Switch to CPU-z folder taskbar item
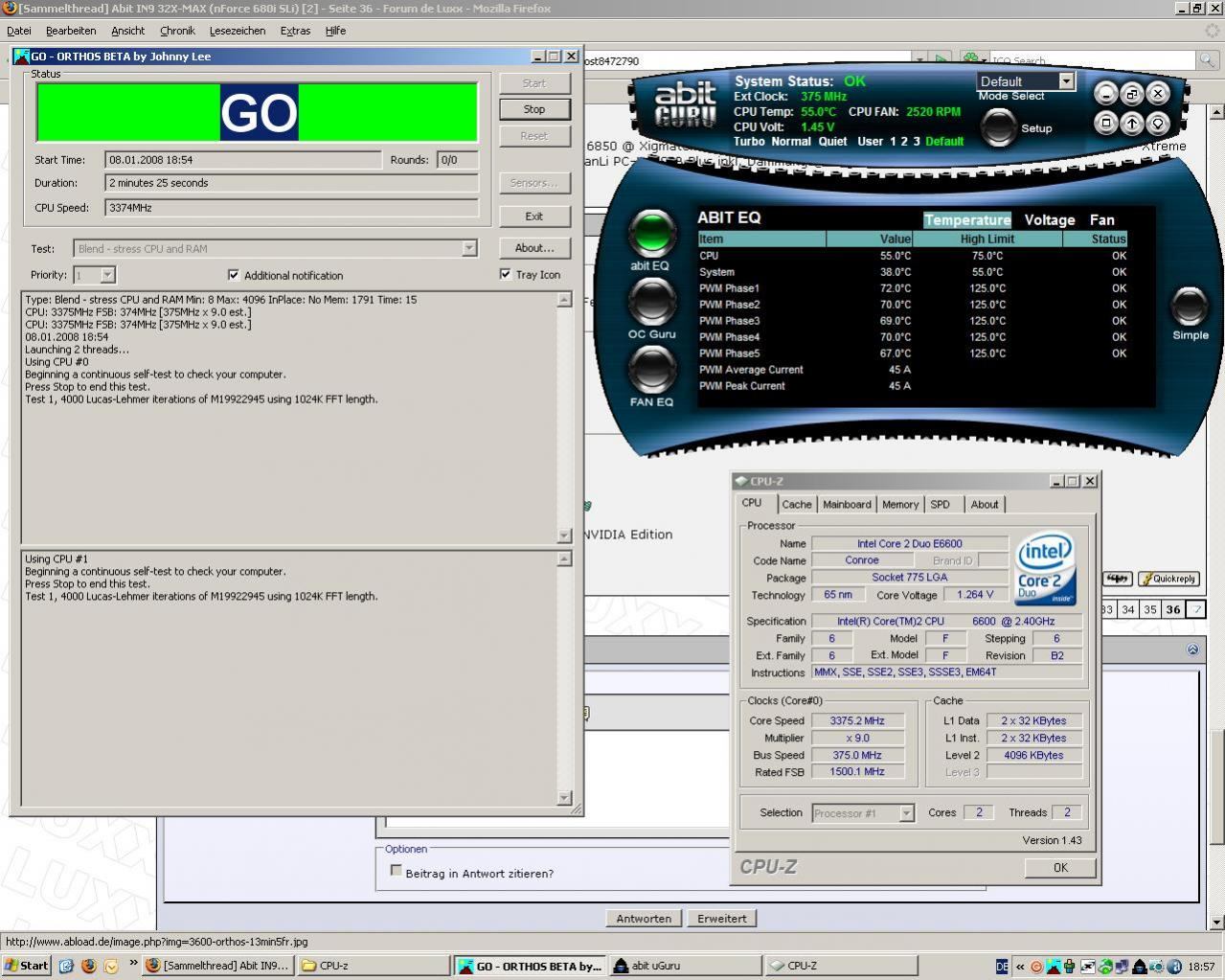 (x=374, y=966)
